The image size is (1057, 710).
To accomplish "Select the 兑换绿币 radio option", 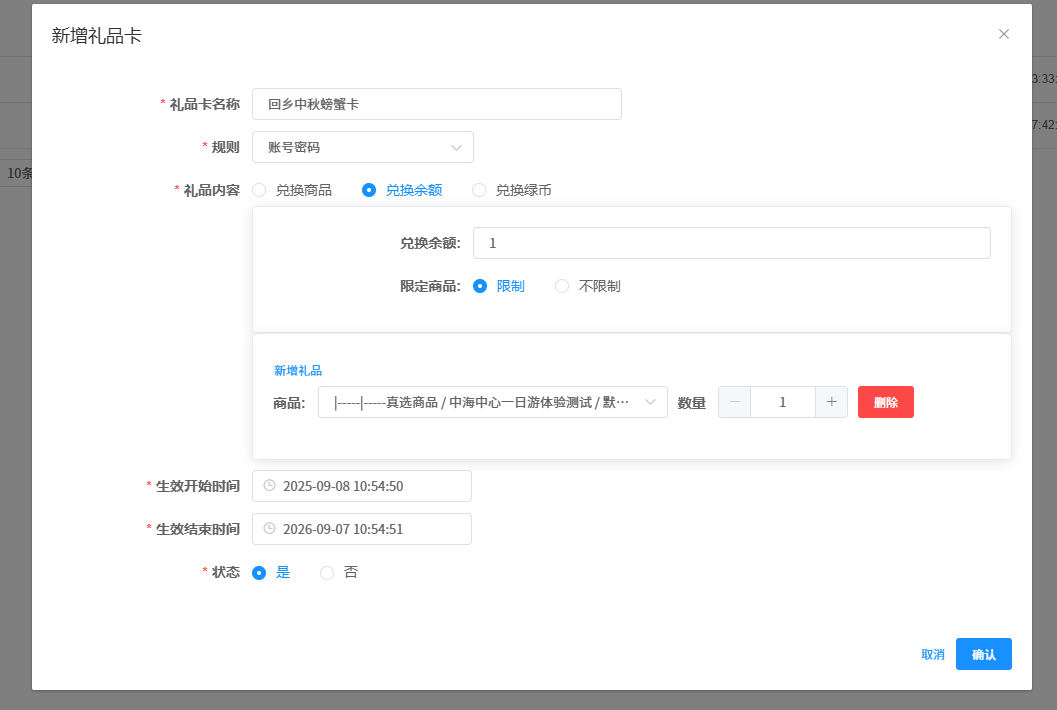I will [479, 190].
